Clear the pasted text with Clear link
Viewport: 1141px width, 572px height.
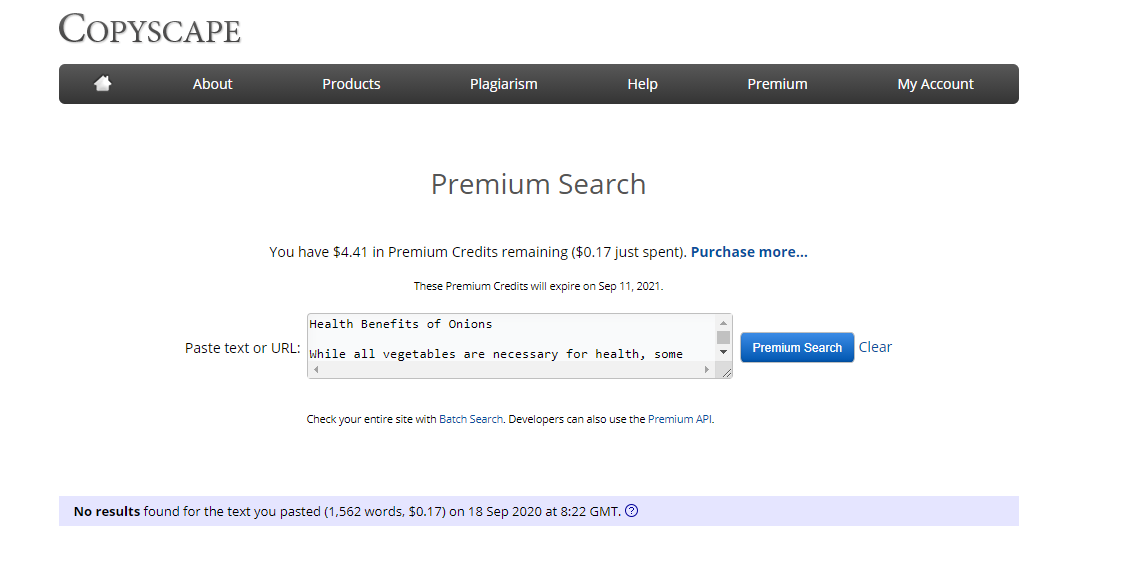tap(875, 347)
